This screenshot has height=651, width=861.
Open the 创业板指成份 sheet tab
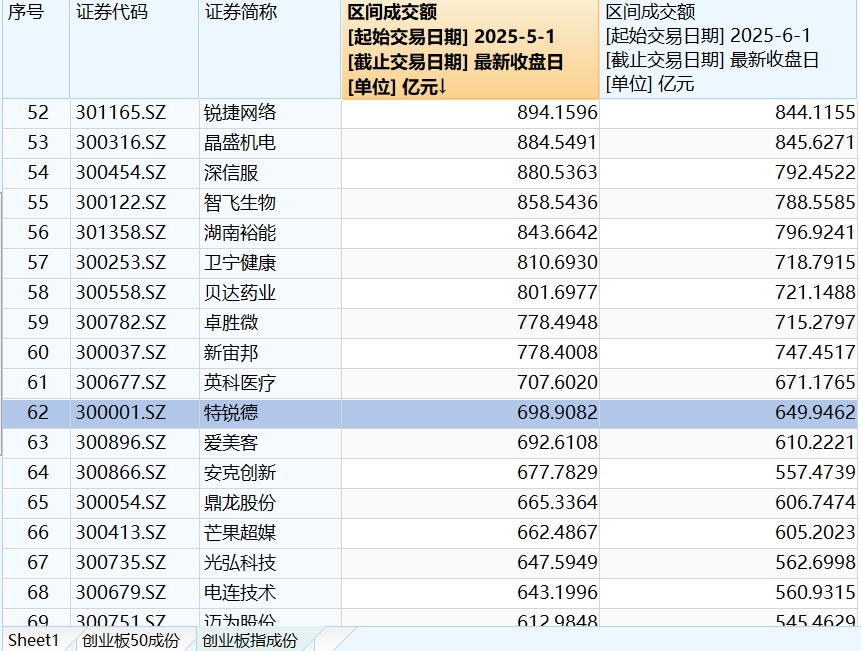click(250, 640)
